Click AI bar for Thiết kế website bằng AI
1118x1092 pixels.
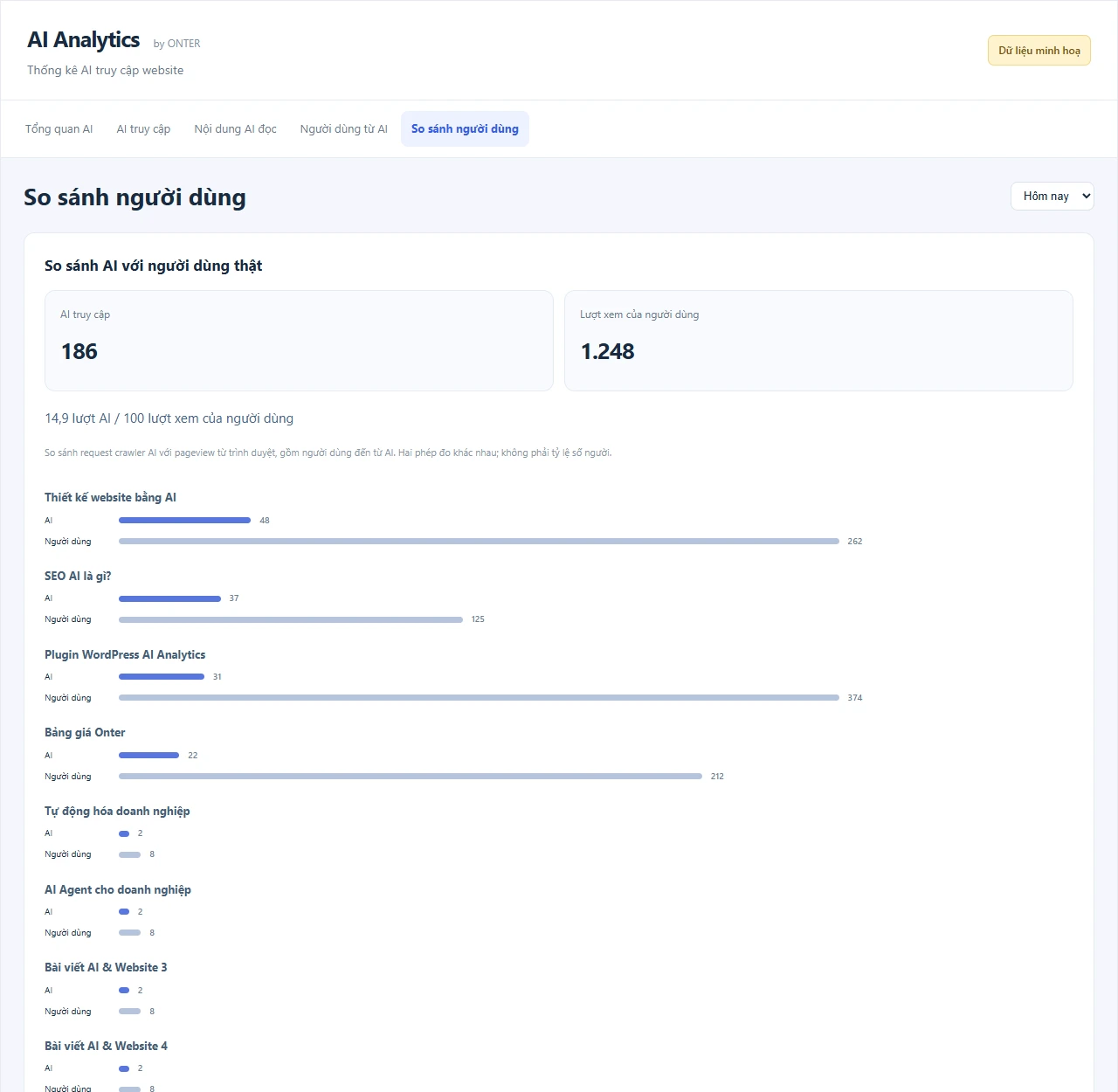(184, 521)
